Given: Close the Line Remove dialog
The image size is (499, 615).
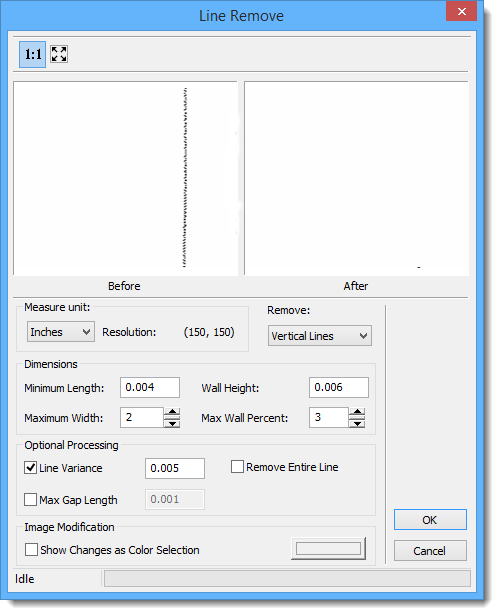Looking at the screenshot, I should click(x=461, y=11).
